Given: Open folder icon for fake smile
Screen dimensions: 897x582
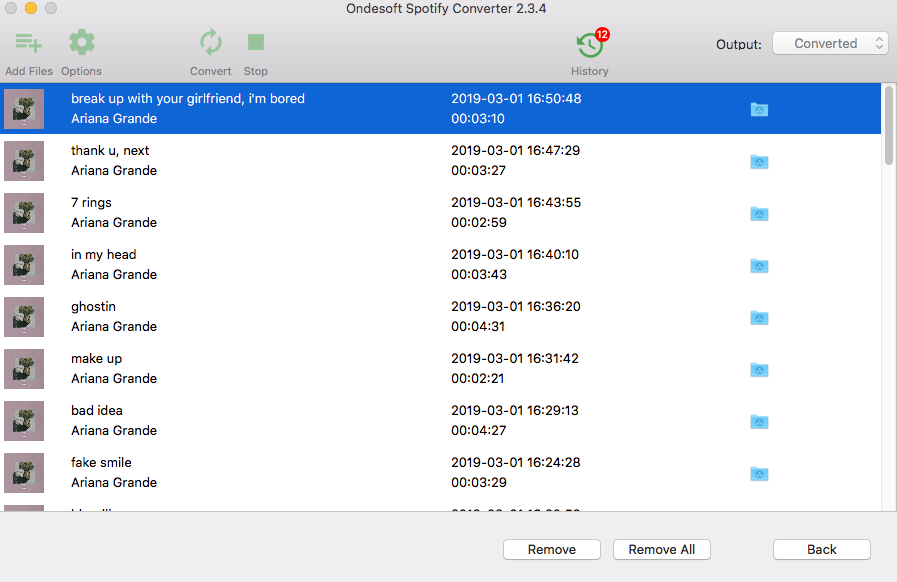Looking at the screenshot, I should click(x=759, y=474).
